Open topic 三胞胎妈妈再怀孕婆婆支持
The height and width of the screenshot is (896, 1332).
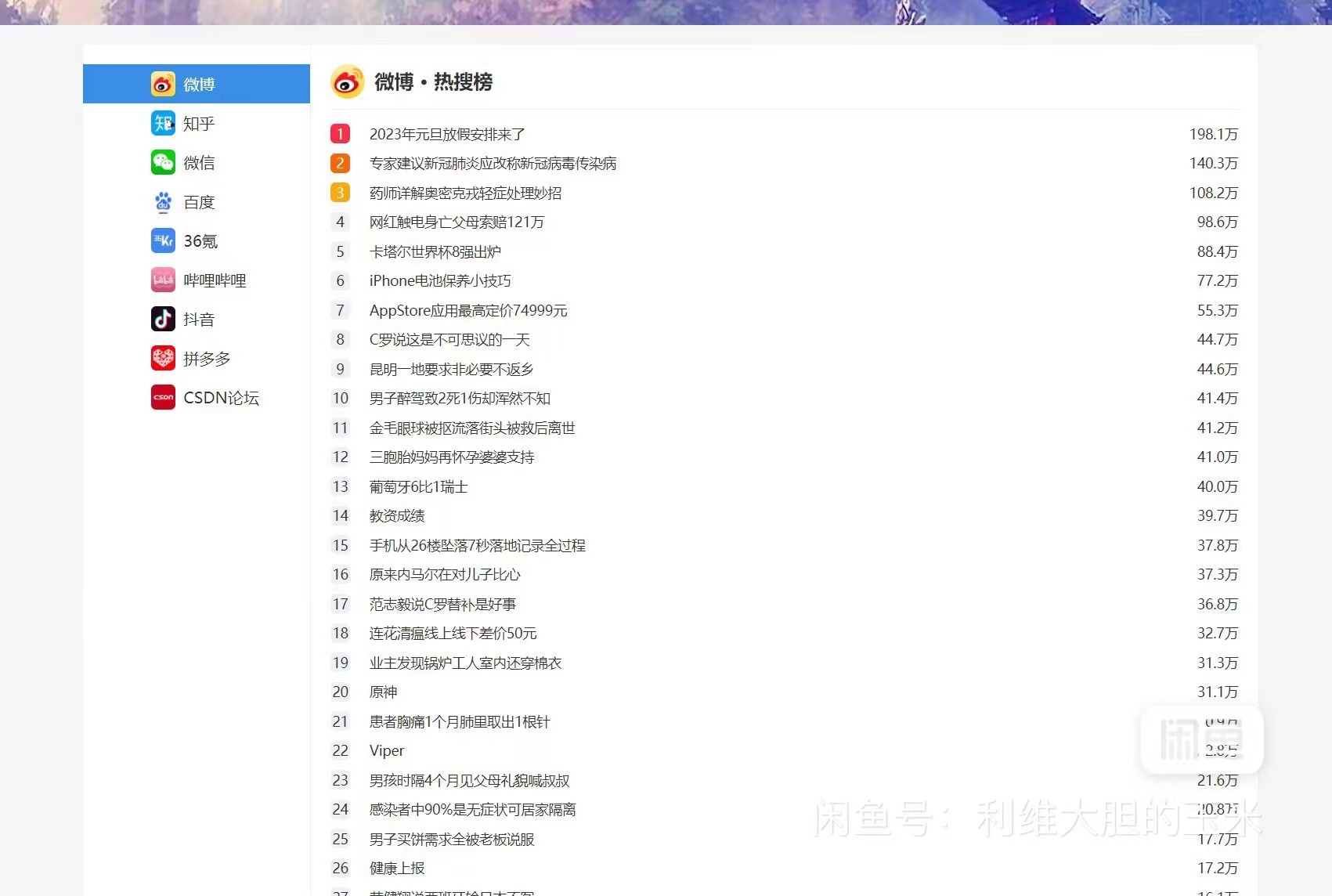pos(452,457)
